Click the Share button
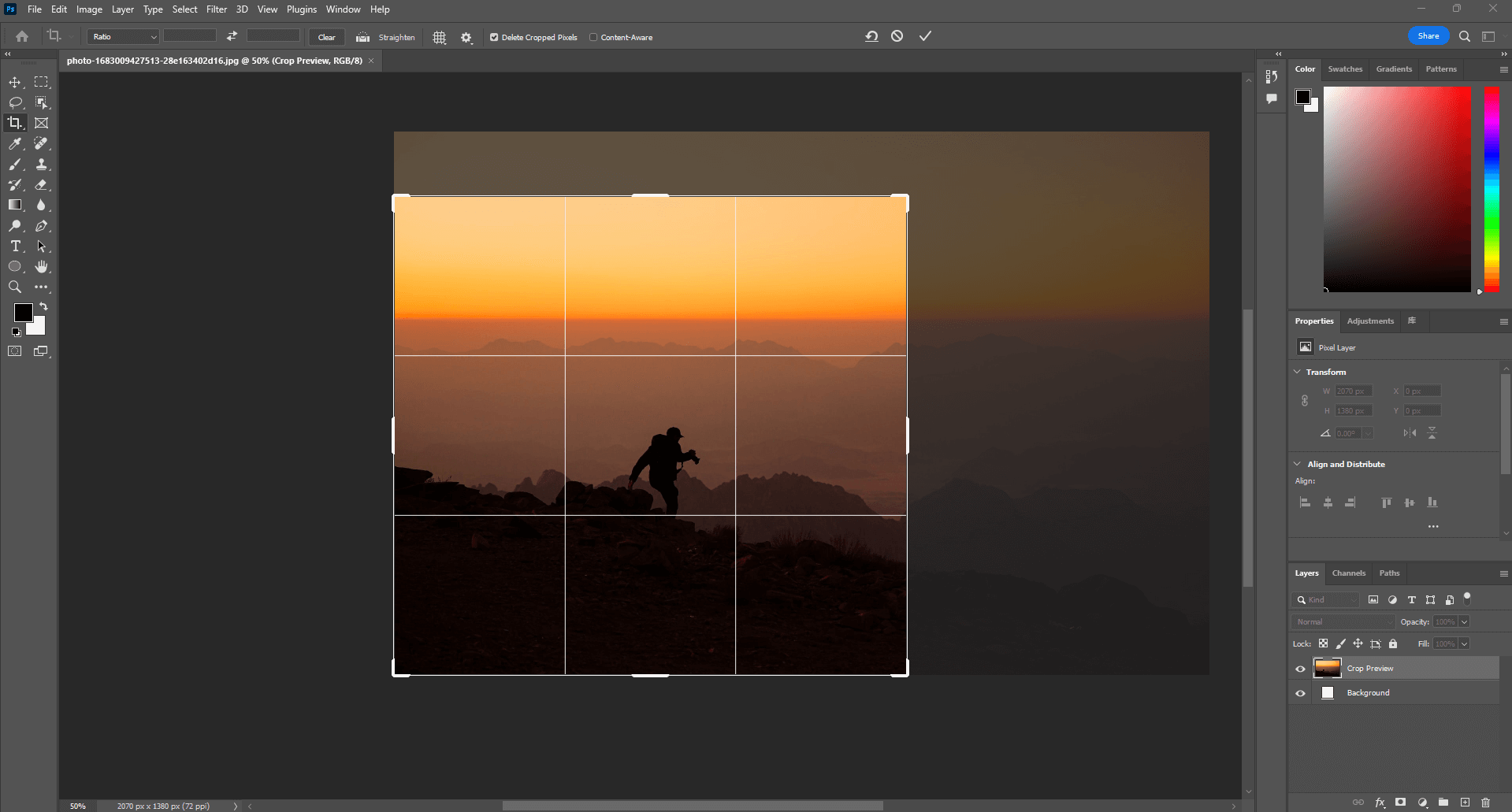This screenshot has height=812, width=1512. [1428, 36]
